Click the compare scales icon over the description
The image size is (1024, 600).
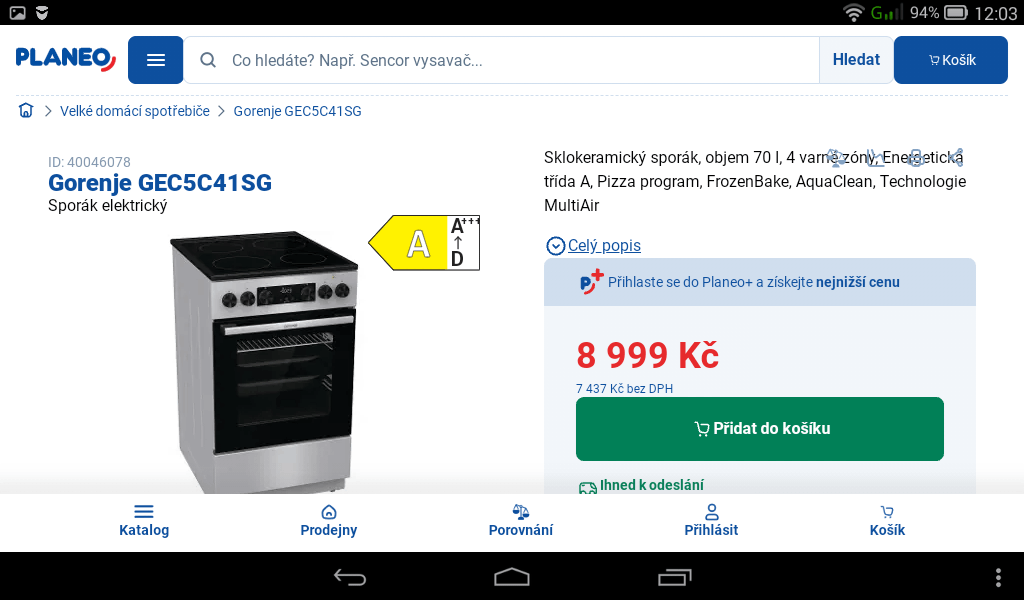pos(835,157)
